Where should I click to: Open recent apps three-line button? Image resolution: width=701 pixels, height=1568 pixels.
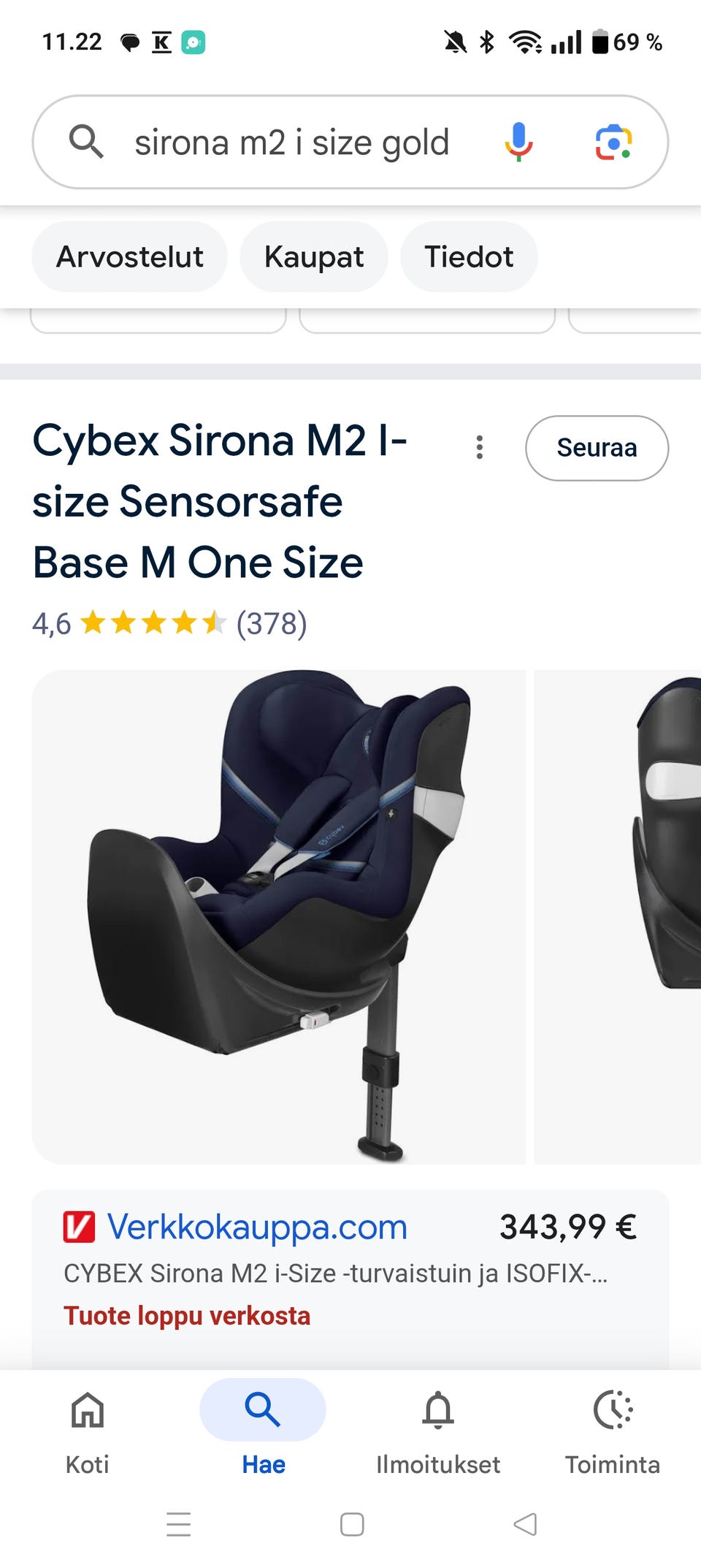179,1524
